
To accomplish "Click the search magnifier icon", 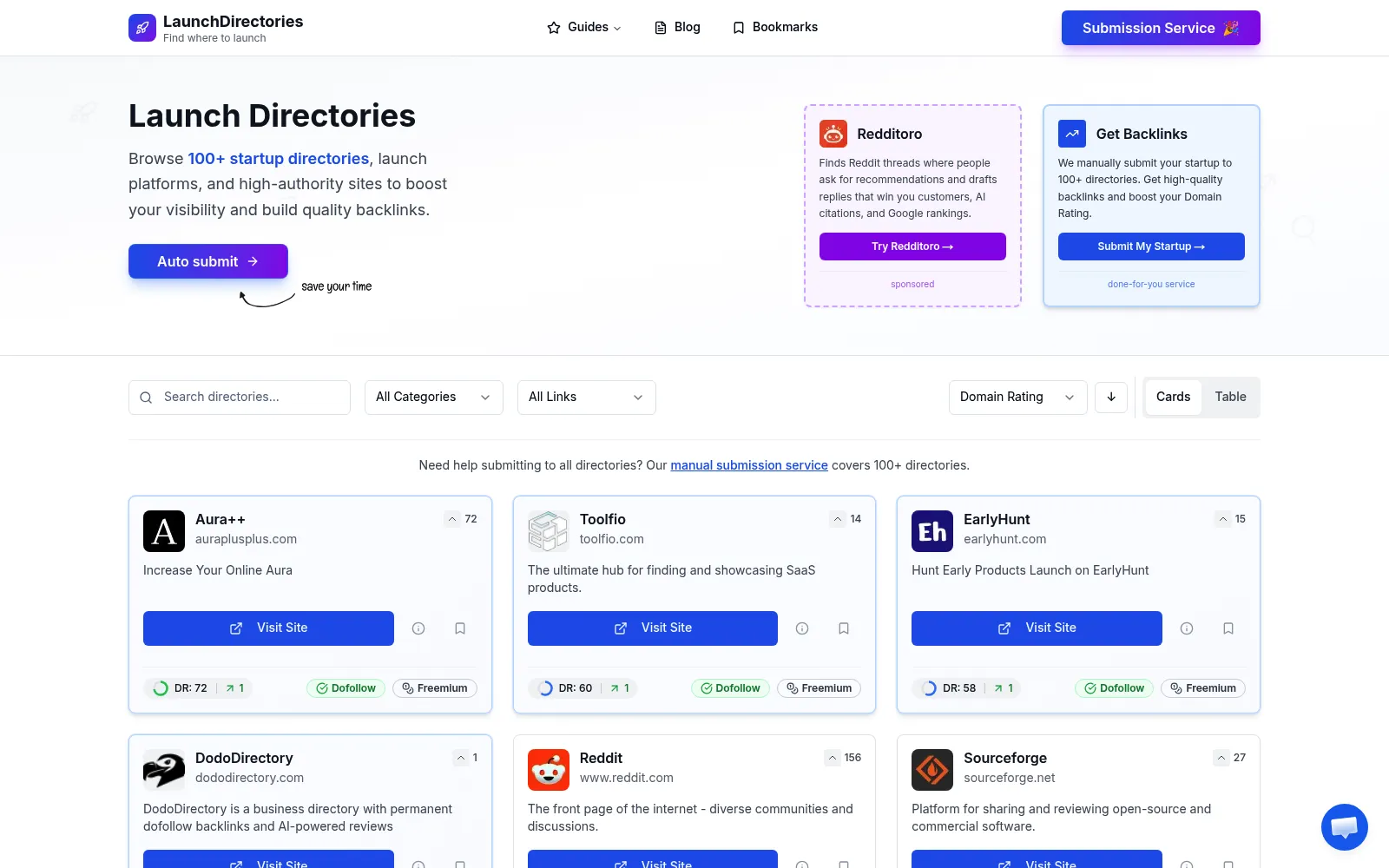I will click(146, 398).
